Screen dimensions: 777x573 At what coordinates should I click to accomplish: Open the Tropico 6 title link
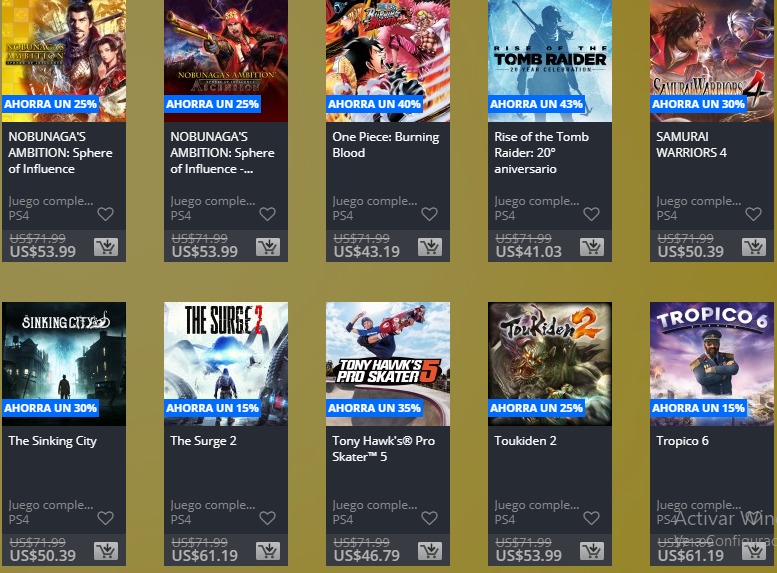pyautogui.click(x=682, y=441)
